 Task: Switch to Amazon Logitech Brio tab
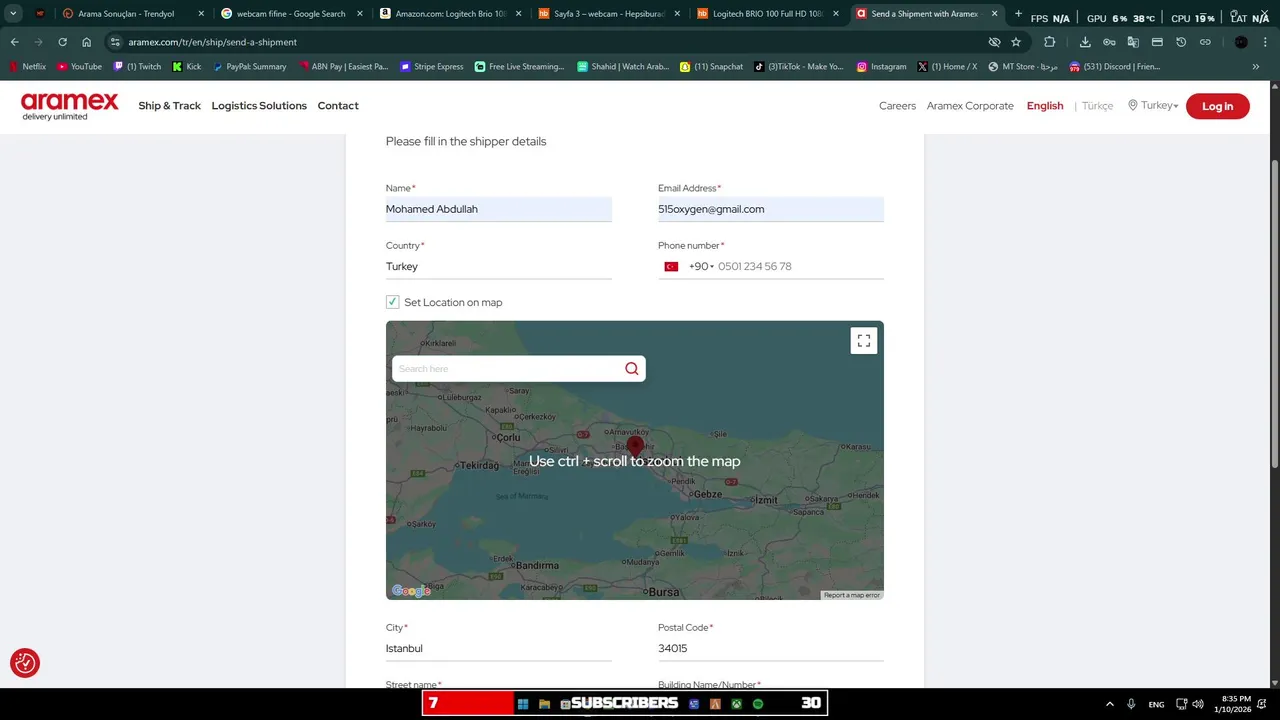450,14
